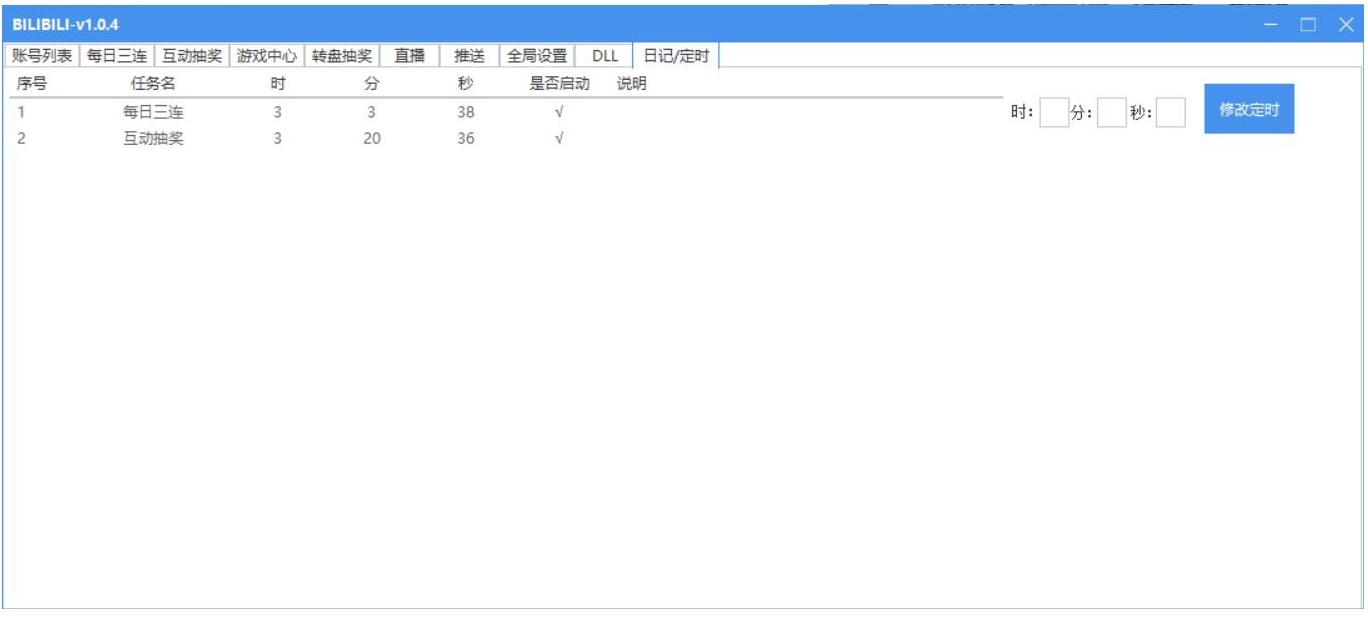Select the 互动抽奖 task name cell
Screen dimensions: 1368x632
(153, 138)
